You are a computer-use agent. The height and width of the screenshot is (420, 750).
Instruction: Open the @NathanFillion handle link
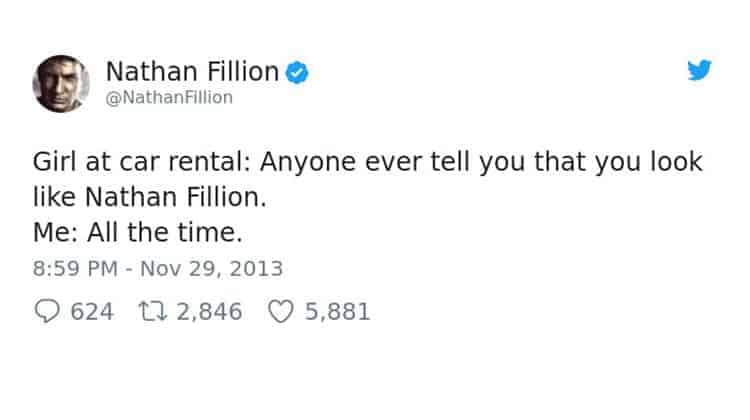point(168,97)
